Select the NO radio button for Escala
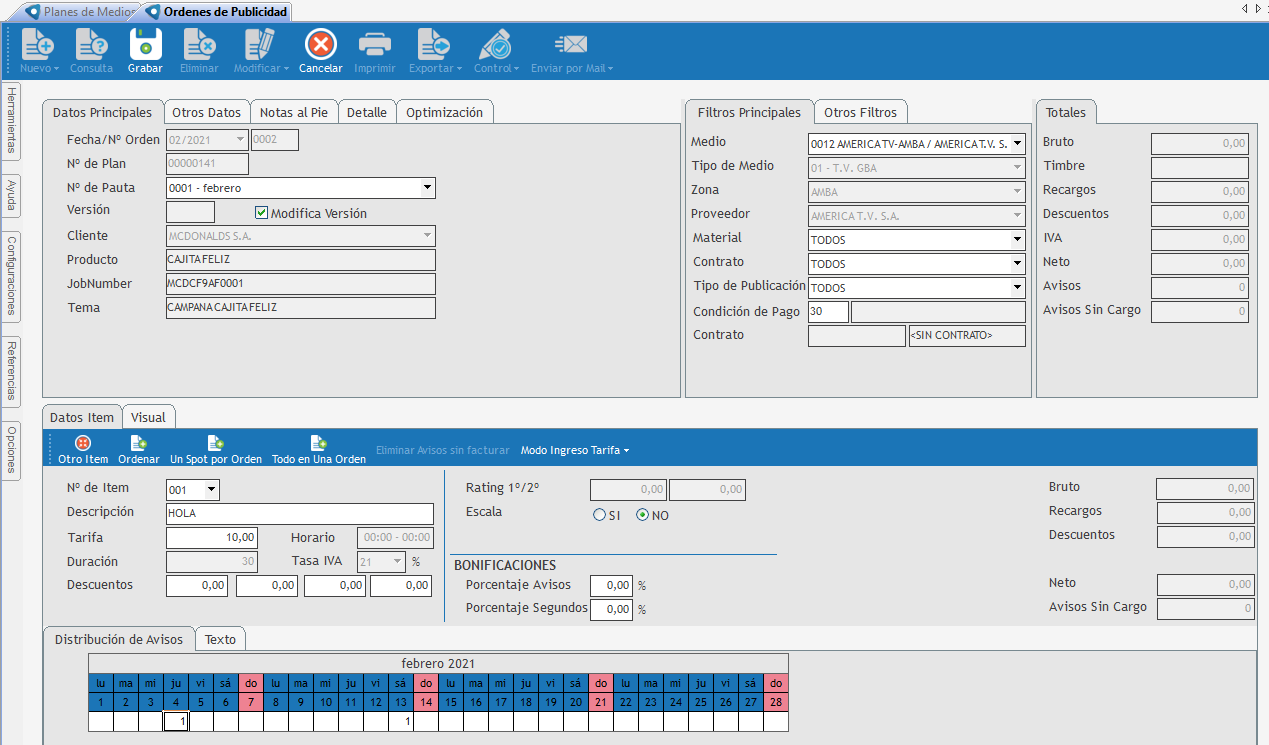Viewport: 1269px width, 745px height. (642, 515)
